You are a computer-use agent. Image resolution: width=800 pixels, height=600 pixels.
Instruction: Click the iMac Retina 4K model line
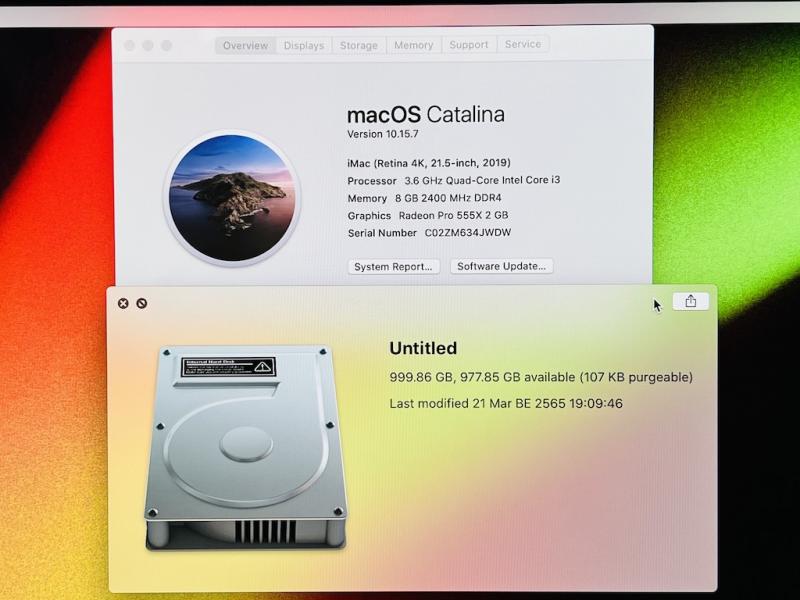tap(429, 163)
